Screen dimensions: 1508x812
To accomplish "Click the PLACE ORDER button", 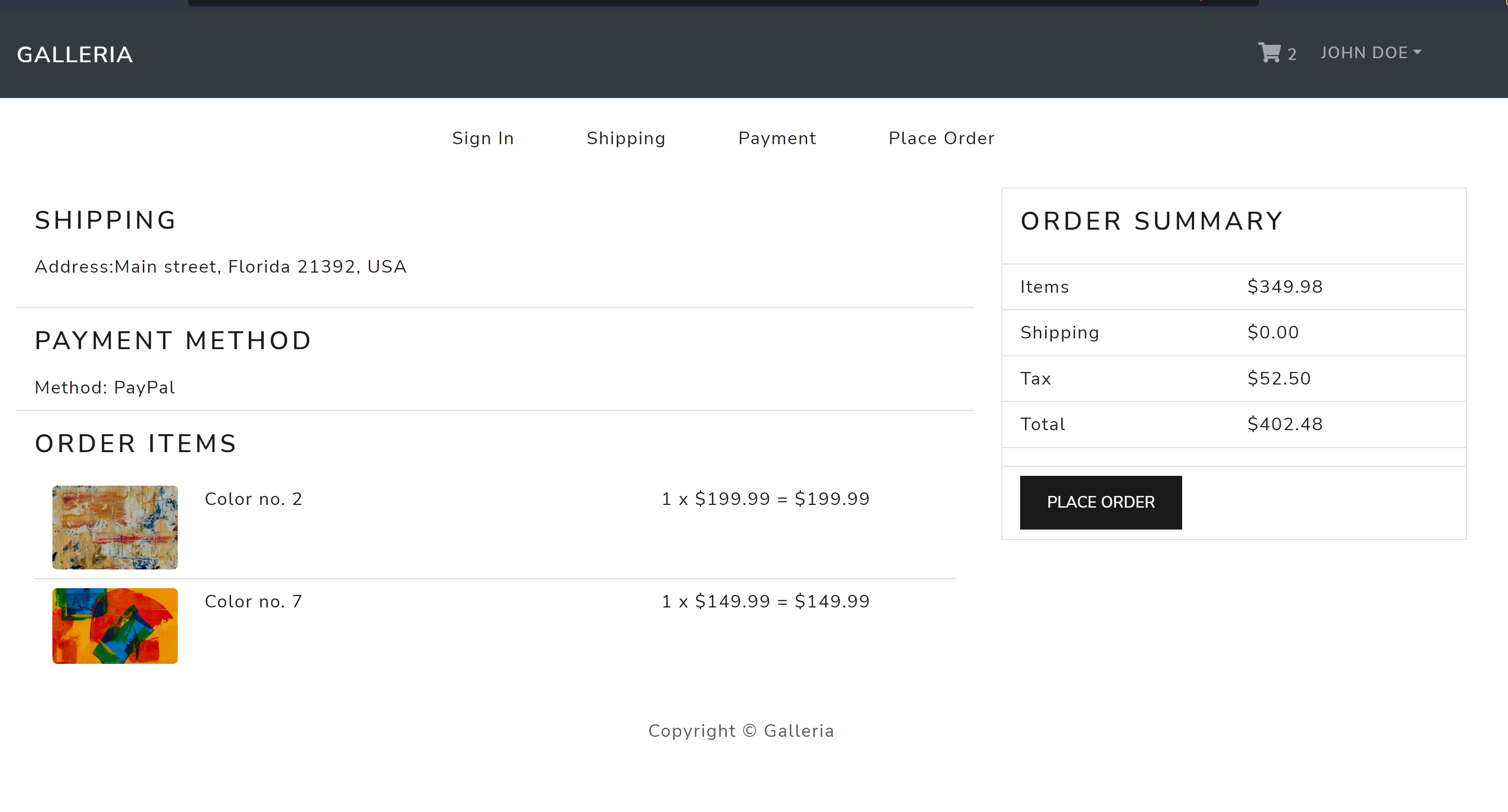I will point(1101,502).
